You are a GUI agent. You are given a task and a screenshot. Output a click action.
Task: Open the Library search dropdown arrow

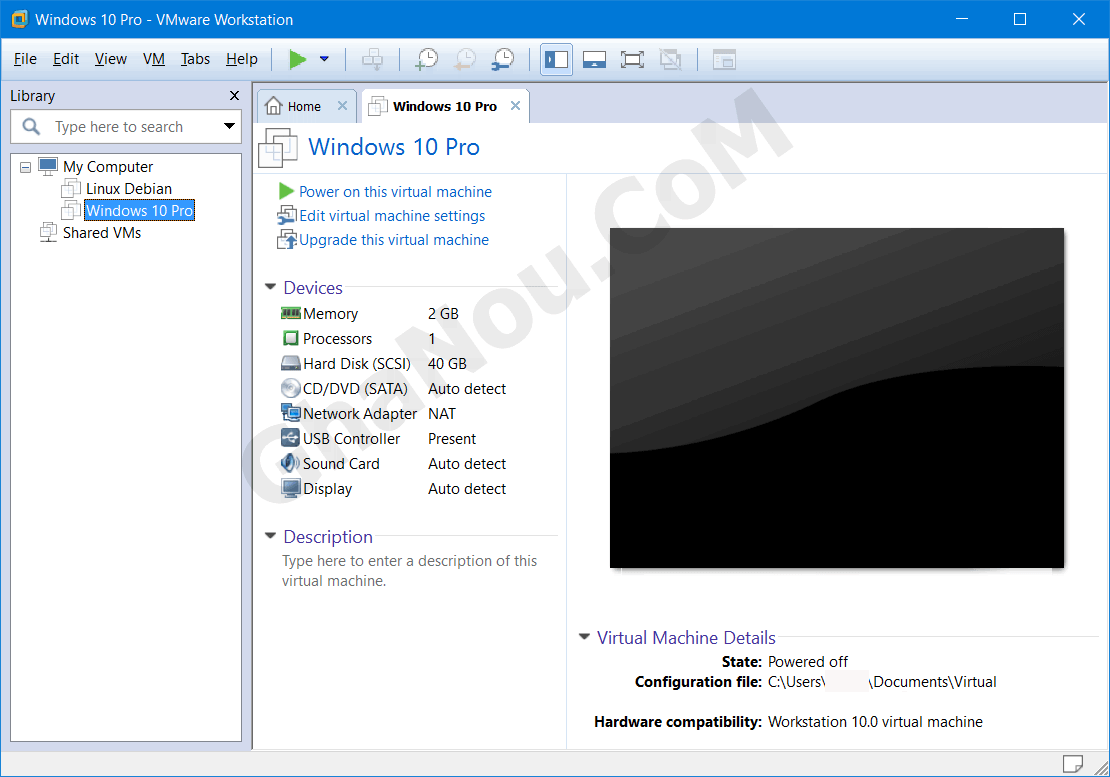tap(229, 127)
